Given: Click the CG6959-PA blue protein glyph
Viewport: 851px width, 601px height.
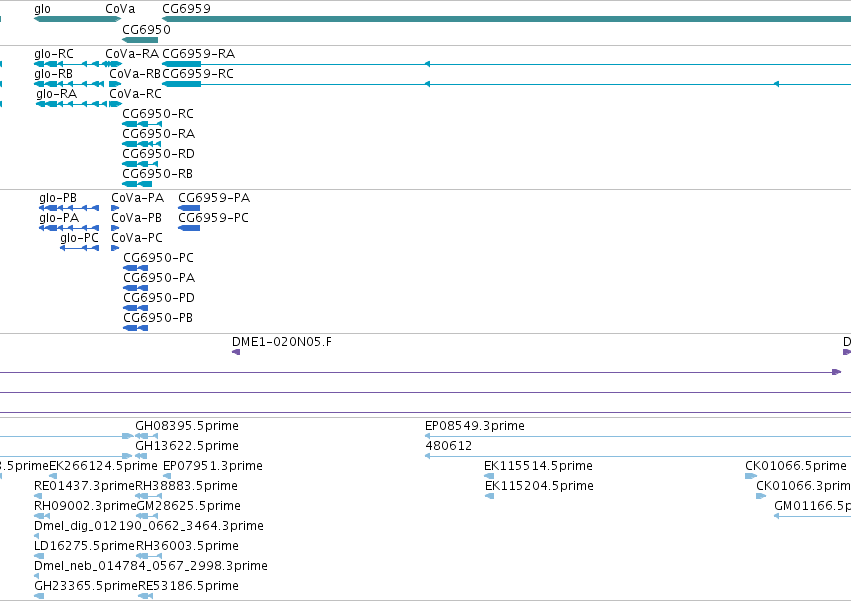Looking at the screenshot, I should tap(189, 208).
